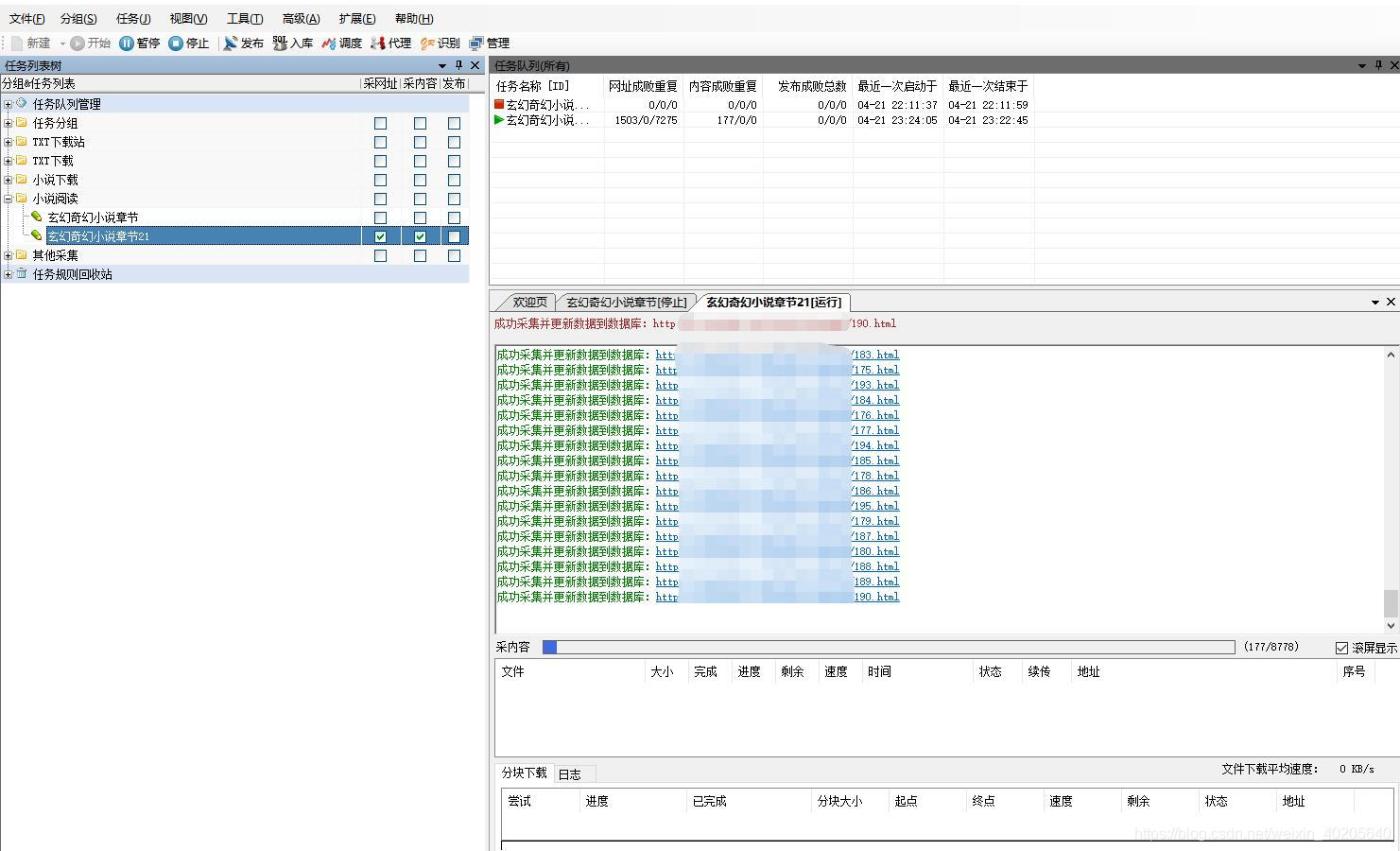Viewport: 1400px width, 851px height.
Task: Click the 任务规则回收站 recycle bin icon
Action: [x=22, y=273]
